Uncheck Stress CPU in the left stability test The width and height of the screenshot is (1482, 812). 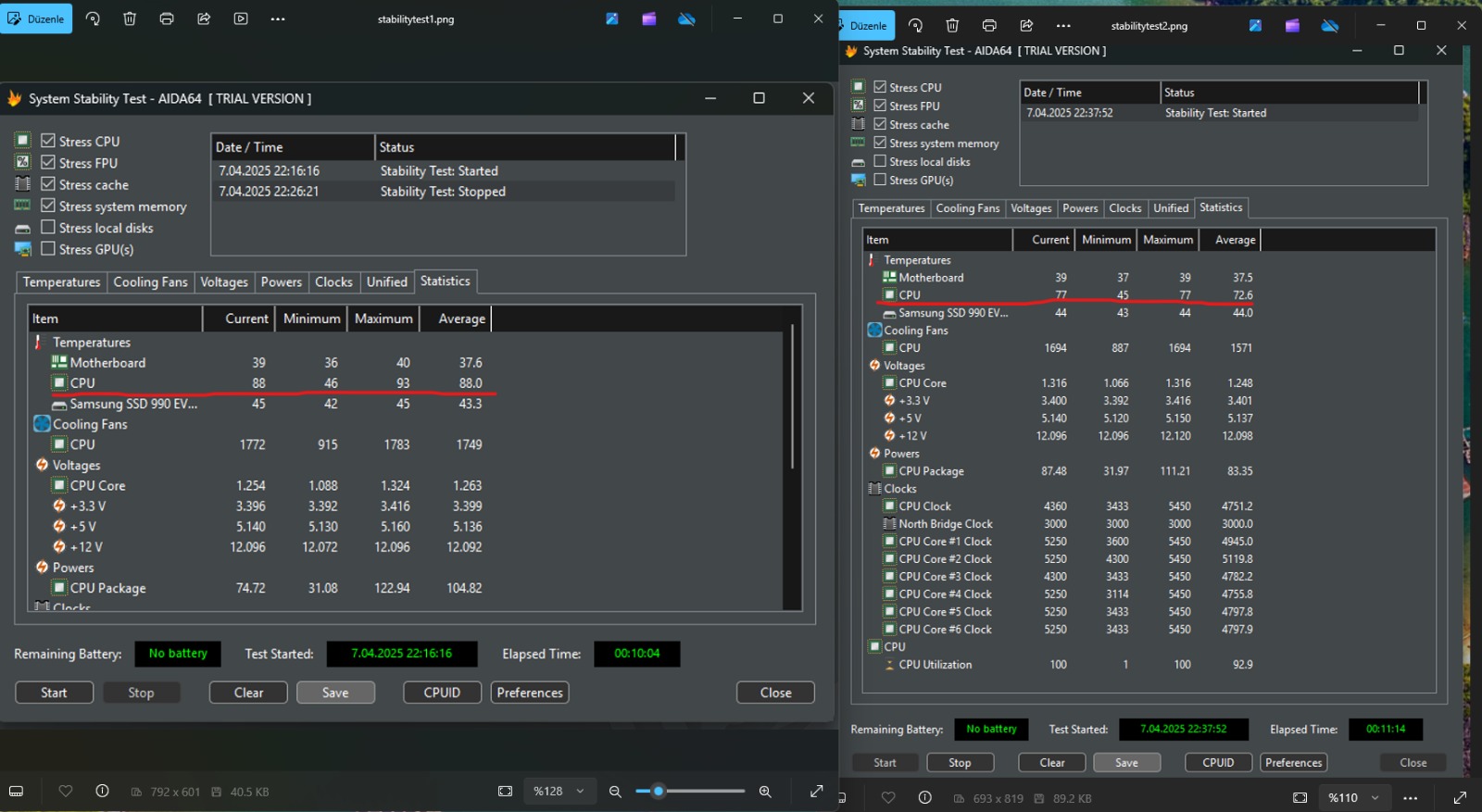(x=48, y=141)
